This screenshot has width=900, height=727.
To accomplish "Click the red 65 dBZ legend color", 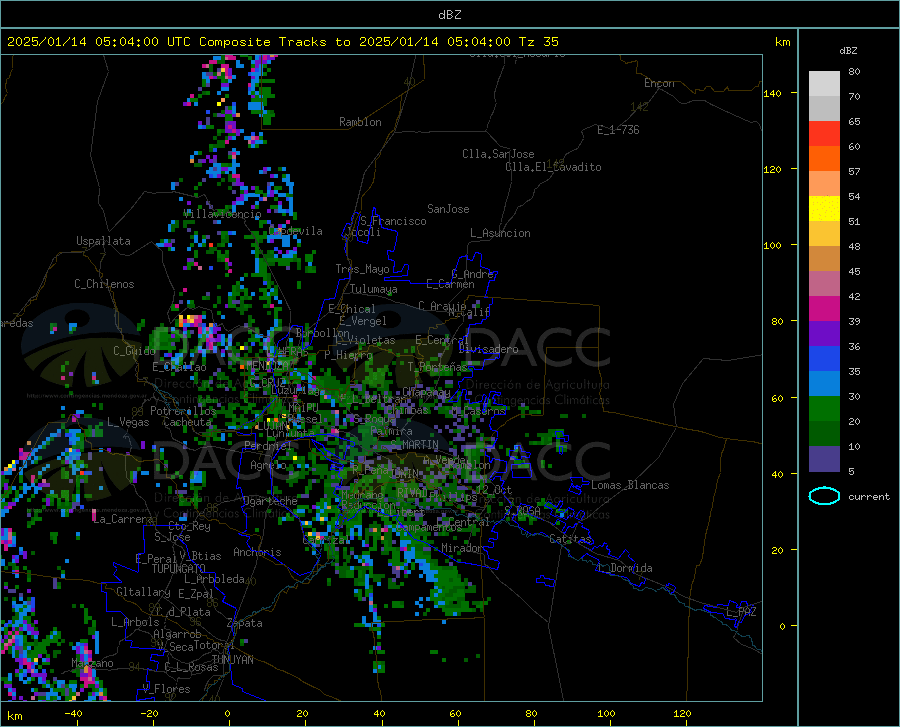I will pyautogui.click(x=824, y=133).
